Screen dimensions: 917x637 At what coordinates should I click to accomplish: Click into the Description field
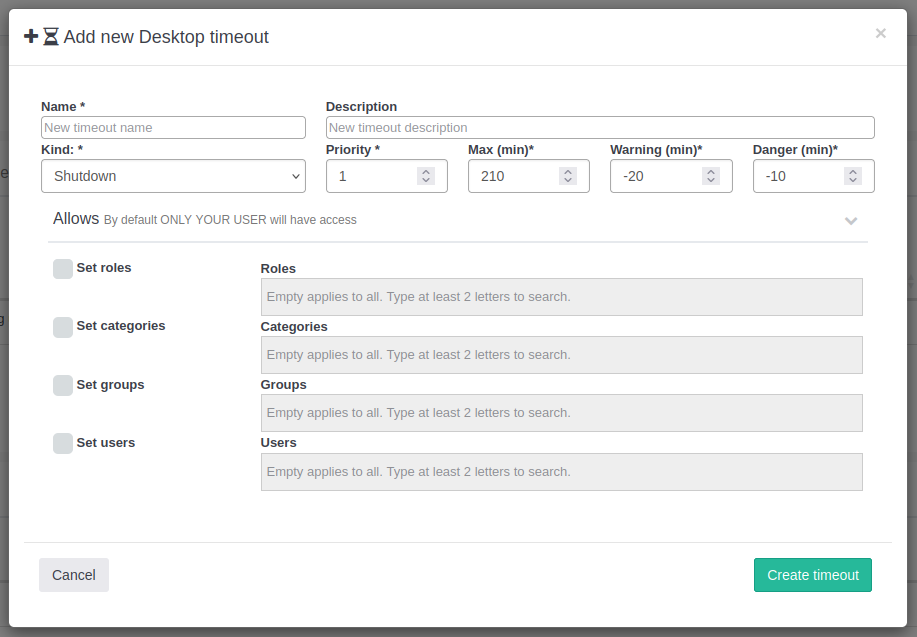click(x=600, y=128)
